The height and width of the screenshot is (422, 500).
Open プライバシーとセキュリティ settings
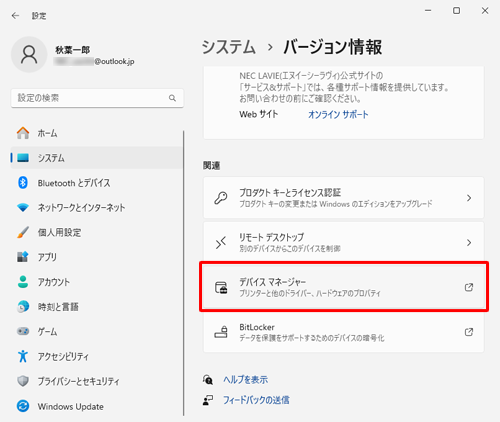click(x=97, y=381)
